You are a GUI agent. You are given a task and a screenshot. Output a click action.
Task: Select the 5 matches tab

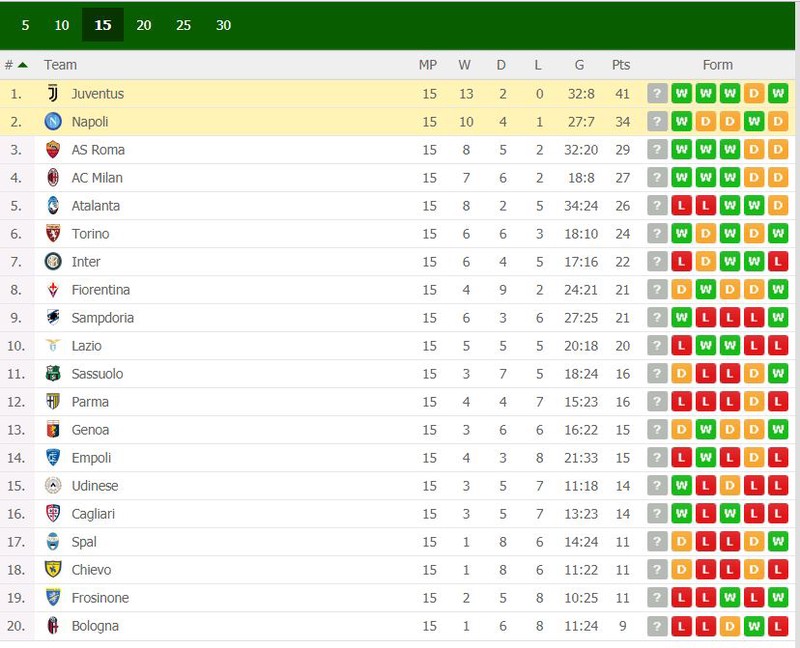25,25
